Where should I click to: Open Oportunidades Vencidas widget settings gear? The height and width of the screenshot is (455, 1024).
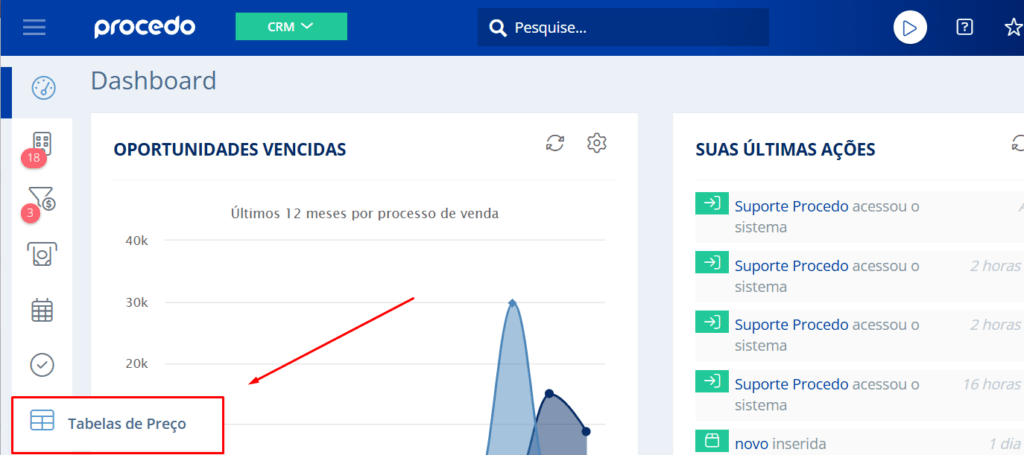pos(597,143)
